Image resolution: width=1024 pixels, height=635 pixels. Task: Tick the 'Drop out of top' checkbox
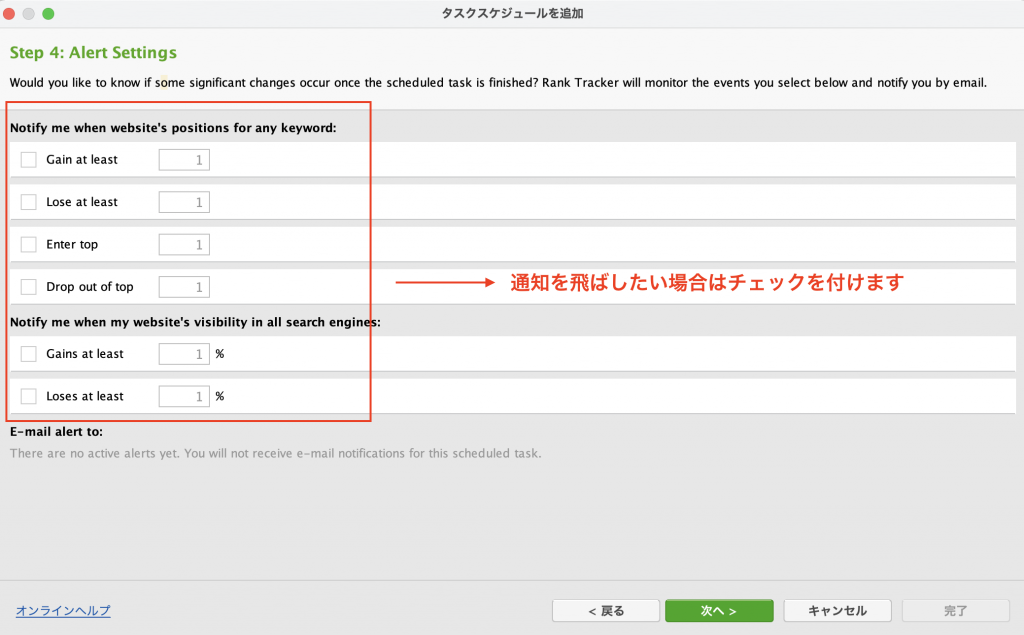pos(29,287)
